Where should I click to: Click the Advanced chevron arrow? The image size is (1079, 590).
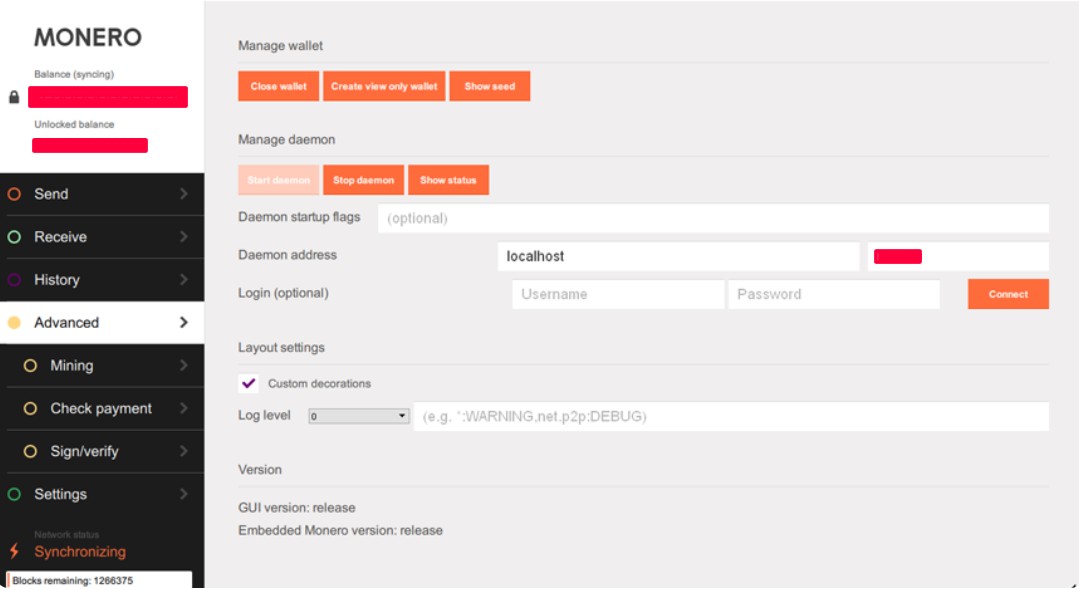coord(184,322)
